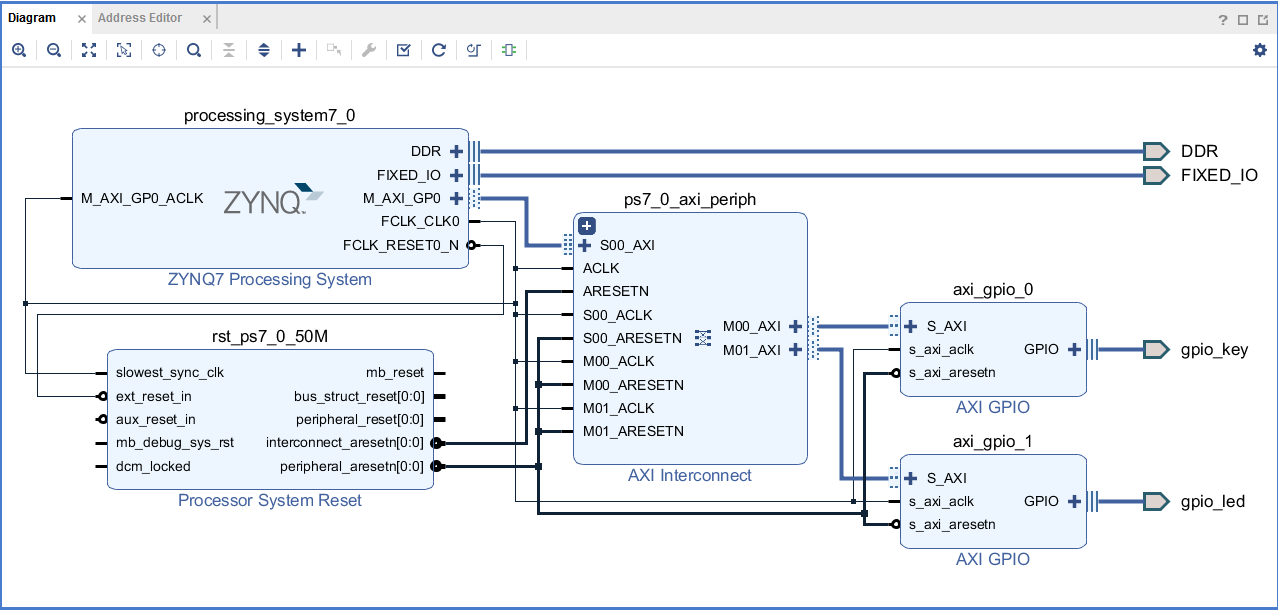Select the Diagram tab
The height and width of the screenshot is (611, 1278).
click(x=31, y=17)
